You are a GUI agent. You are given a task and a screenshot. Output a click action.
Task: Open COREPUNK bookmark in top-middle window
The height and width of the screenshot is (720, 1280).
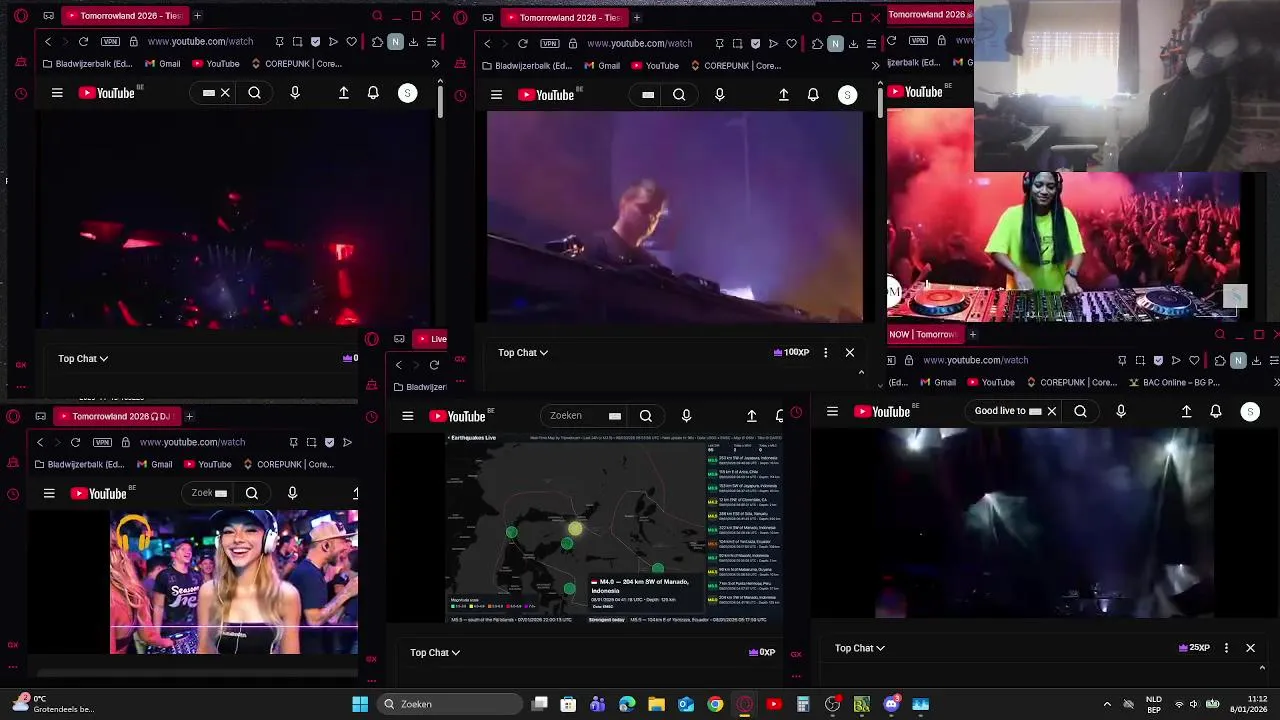click(737, 66)
